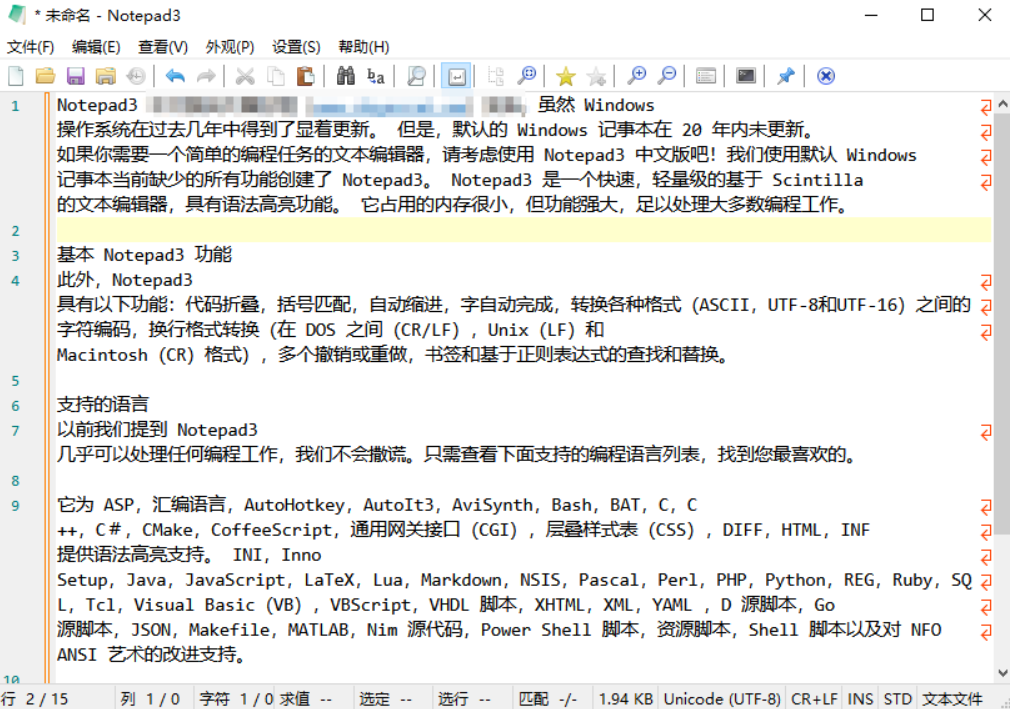Click the 1.94 KB file size entry
Viewport: 1010px width, 709px height.
[625, 699]
